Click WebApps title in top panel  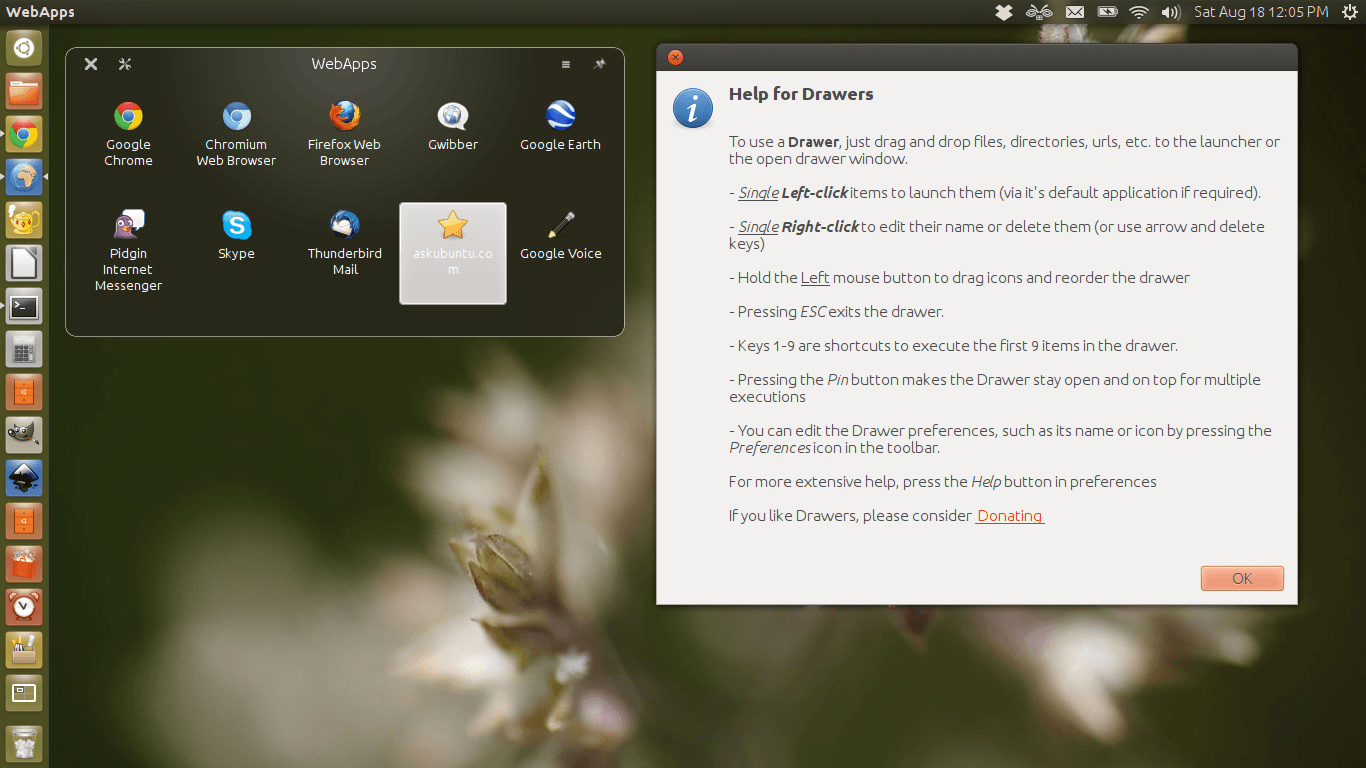[40, 12]
